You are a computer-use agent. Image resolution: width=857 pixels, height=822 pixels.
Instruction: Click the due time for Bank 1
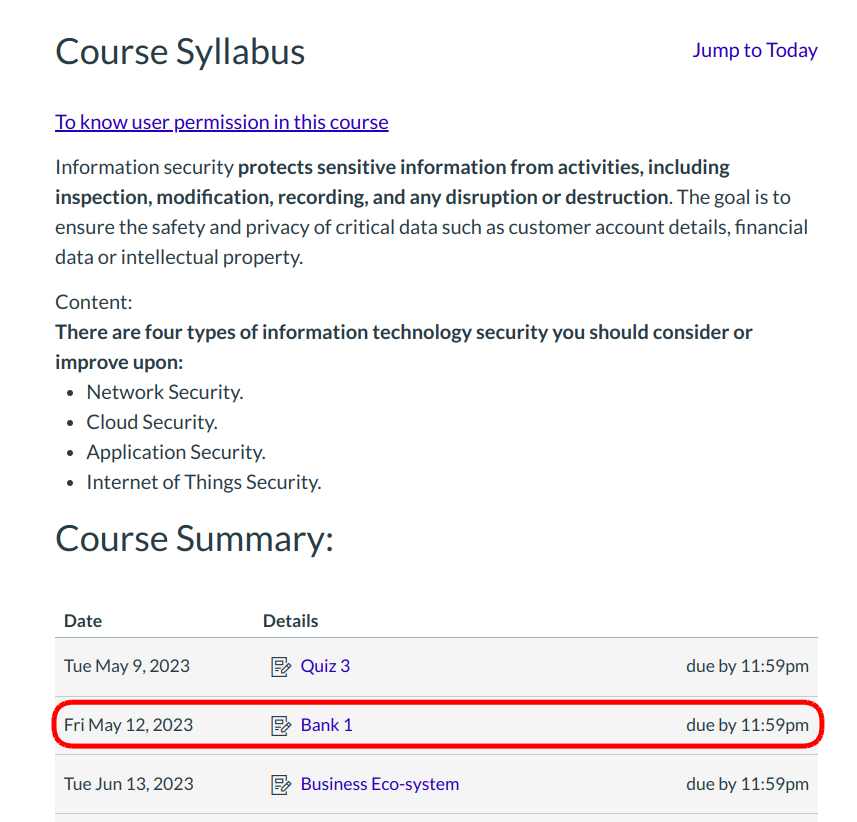tap(747, 725)
